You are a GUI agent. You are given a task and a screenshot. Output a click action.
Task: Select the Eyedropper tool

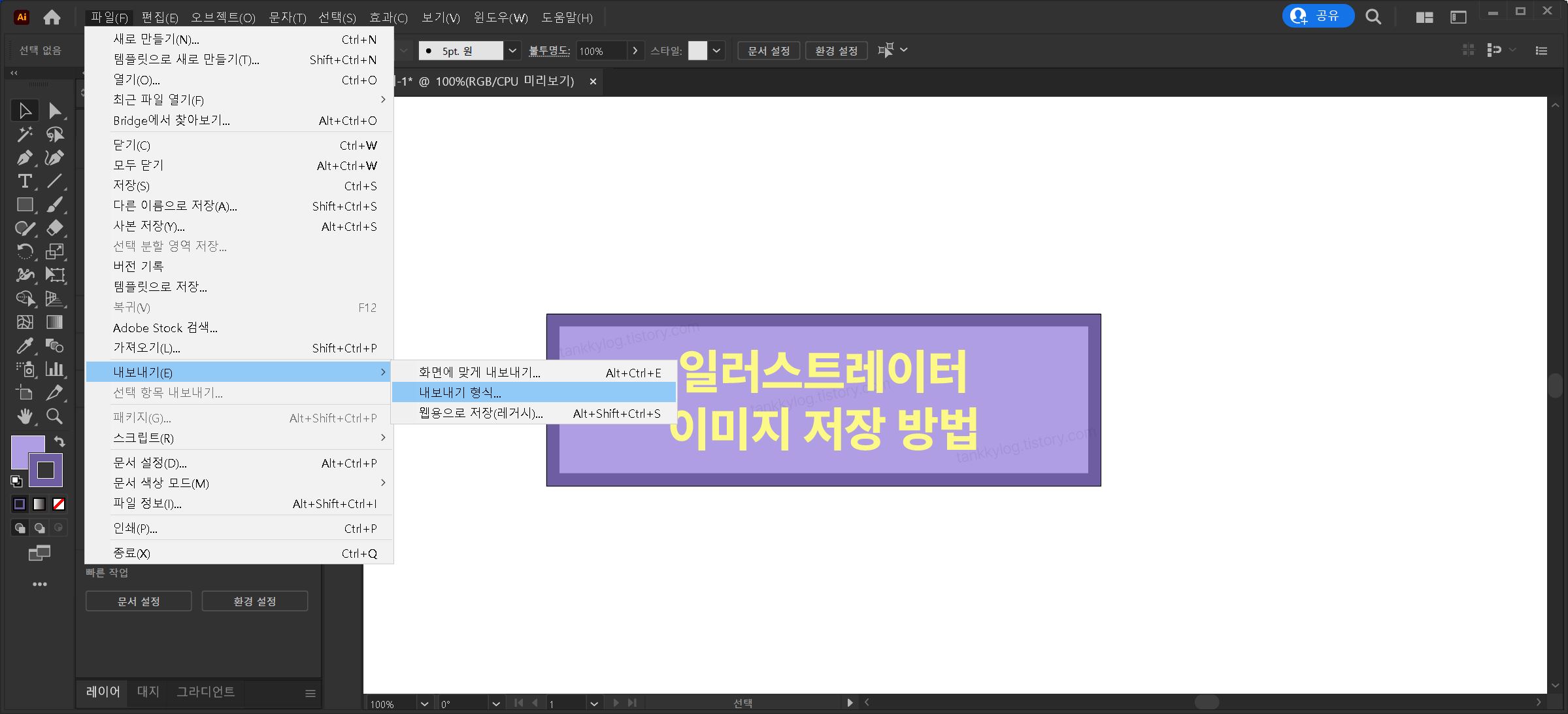tap(25, 346)
